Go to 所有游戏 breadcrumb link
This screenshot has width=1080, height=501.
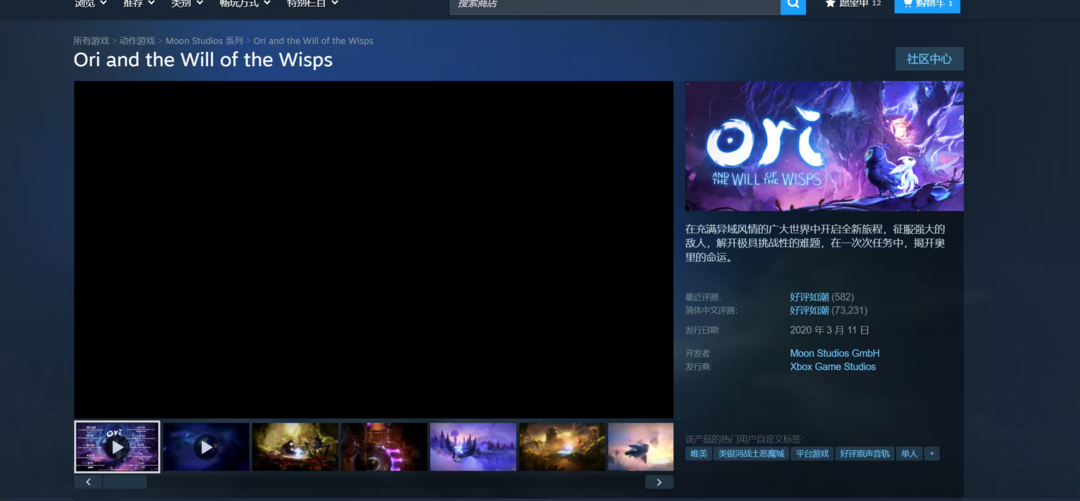(91, 41)
